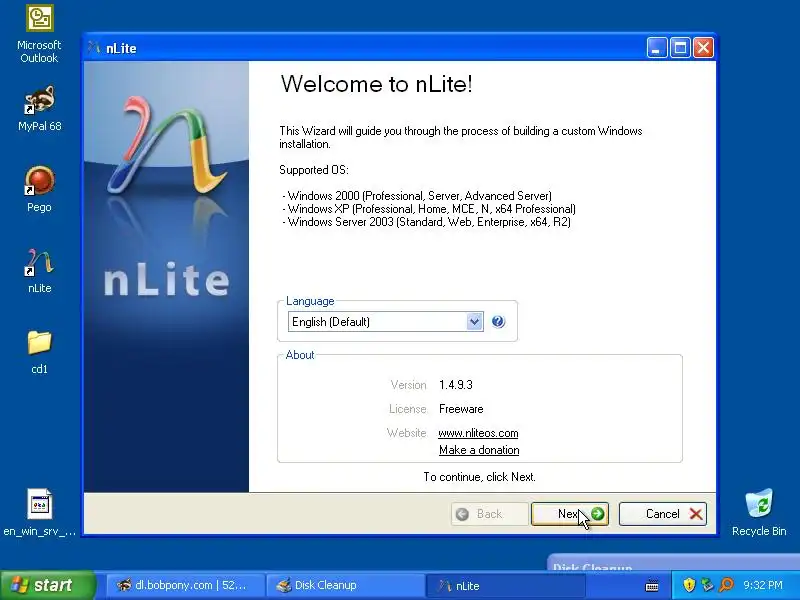The width and height of the screenshot is (800, 600).
Task: Select the MyPal 68 desktop shortcut
Action: tap(39, 109)
